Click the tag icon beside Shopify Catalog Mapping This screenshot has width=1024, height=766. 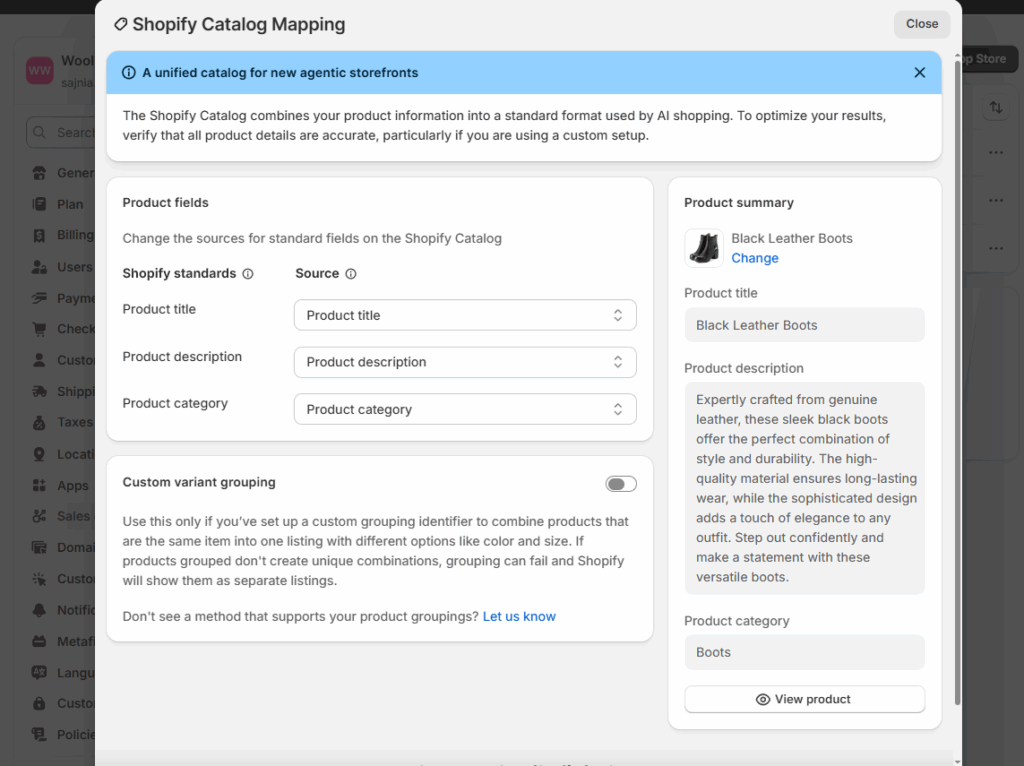click(x=120, y=24)
